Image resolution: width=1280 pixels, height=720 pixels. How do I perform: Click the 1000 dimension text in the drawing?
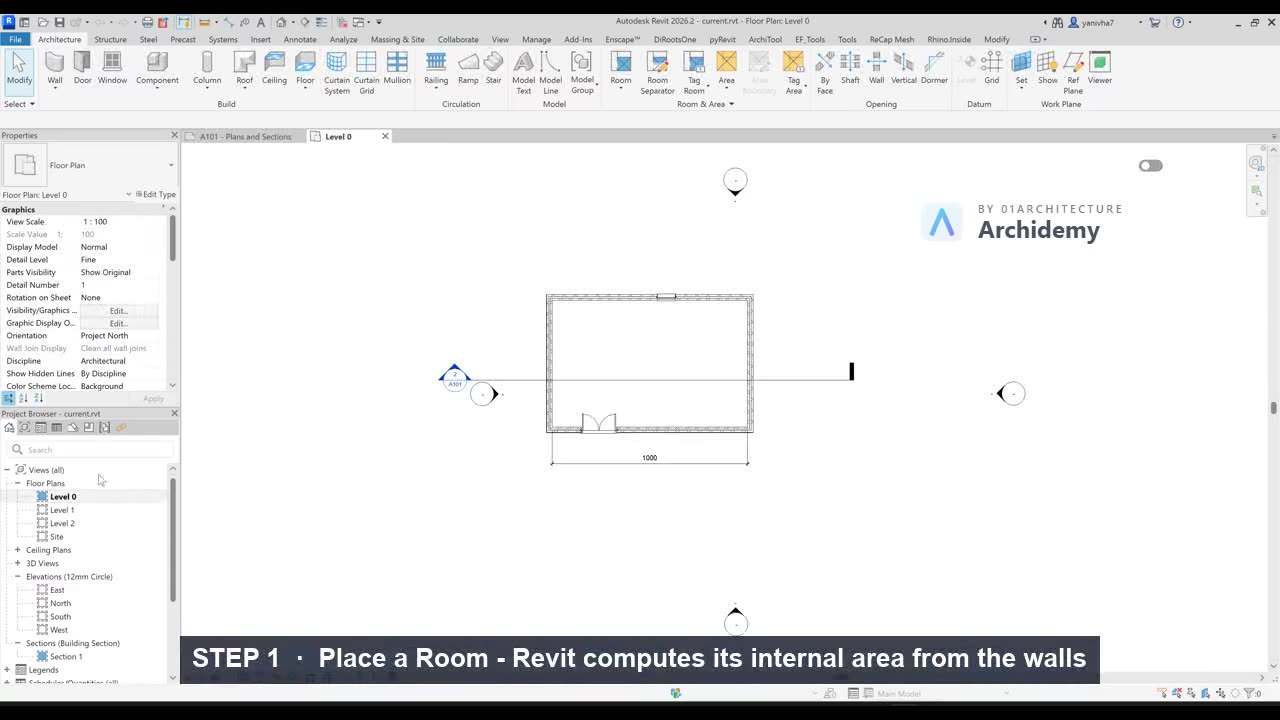(649, 458)
